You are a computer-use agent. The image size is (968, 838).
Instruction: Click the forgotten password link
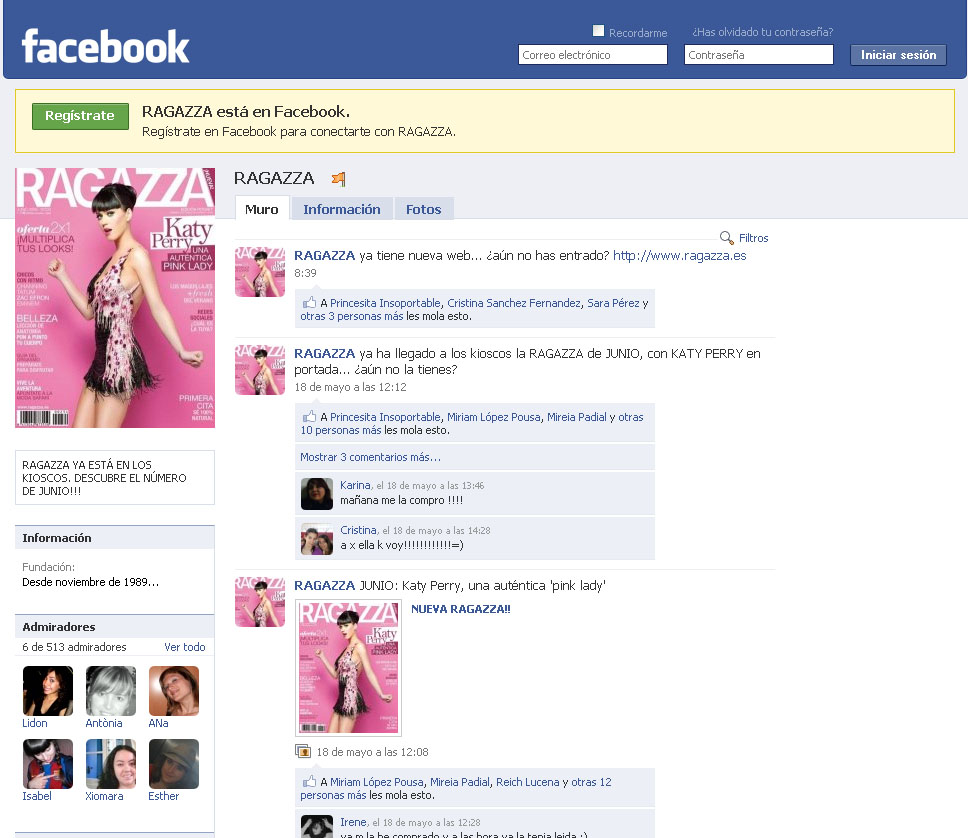click(762, 32)
